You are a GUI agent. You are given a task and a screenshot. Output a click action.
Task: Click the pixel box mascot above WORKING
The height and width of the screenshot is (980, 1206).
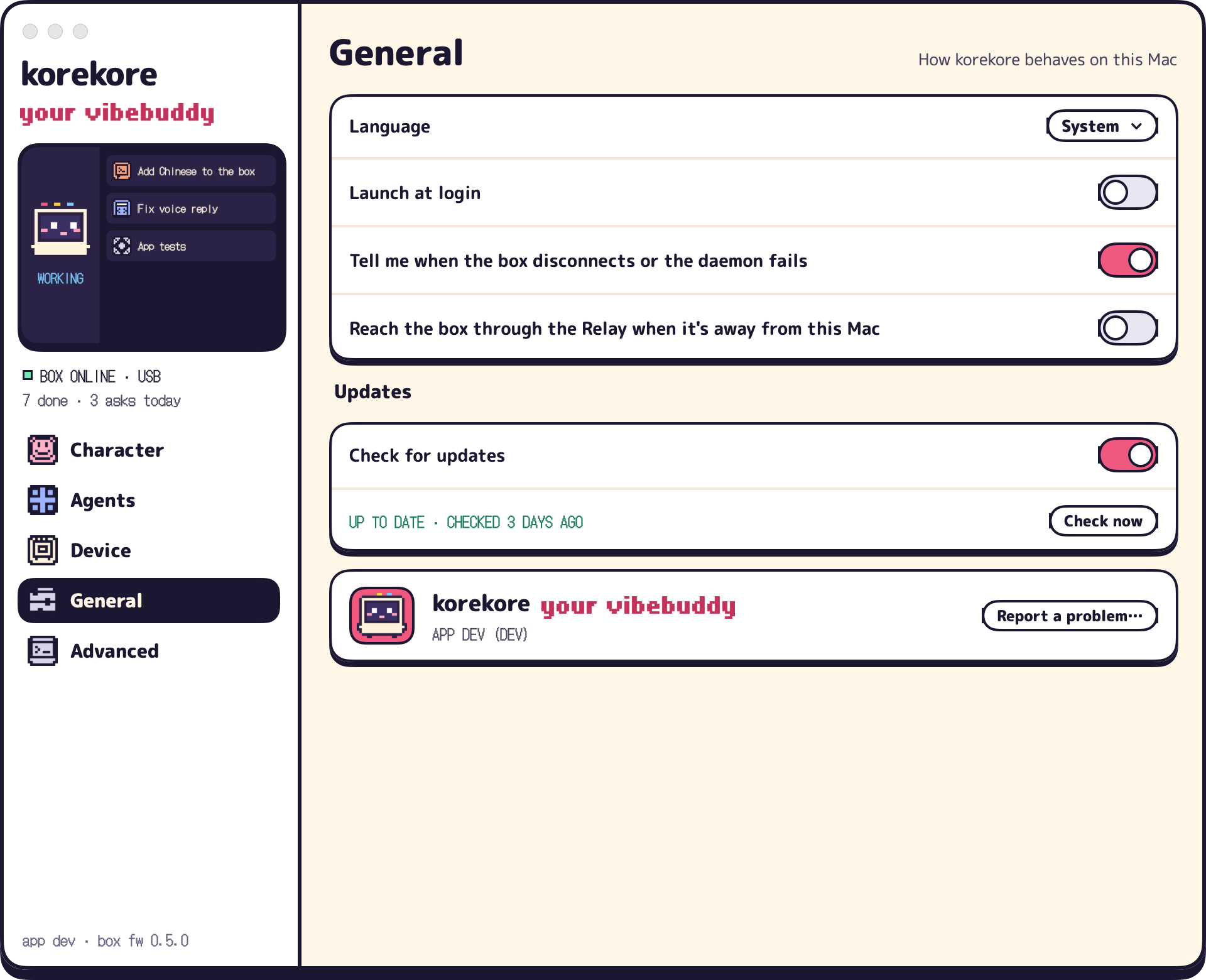click(x=60, y=229)
